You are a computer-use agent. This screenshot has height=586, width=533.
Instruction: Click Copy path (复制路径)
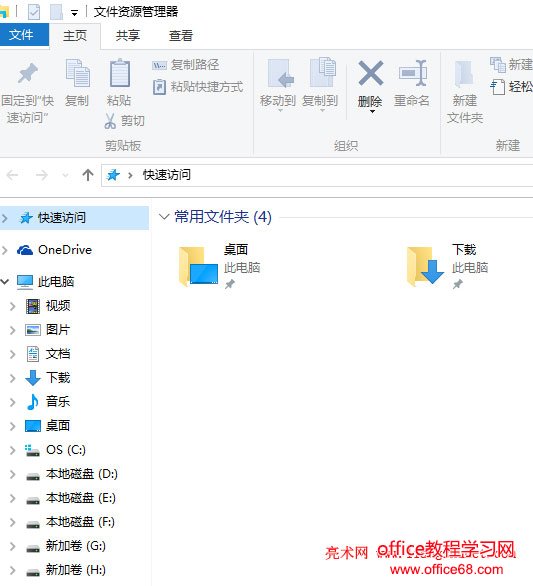[186, 65]
